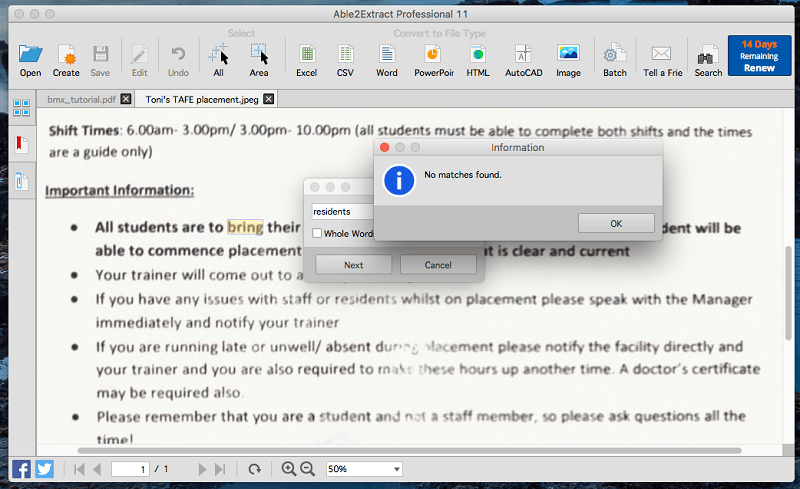The width and height of the screenshot is (800, 489).
Task: Close the bmx_tutorial.pdf tab
Action: [x=126, y=99]
